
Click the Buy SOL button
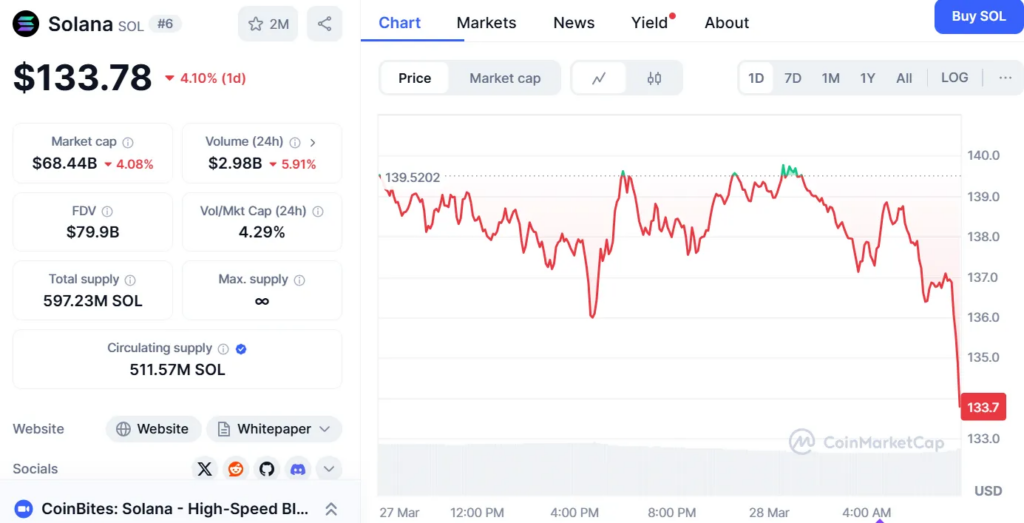click(x=978, y=17)
